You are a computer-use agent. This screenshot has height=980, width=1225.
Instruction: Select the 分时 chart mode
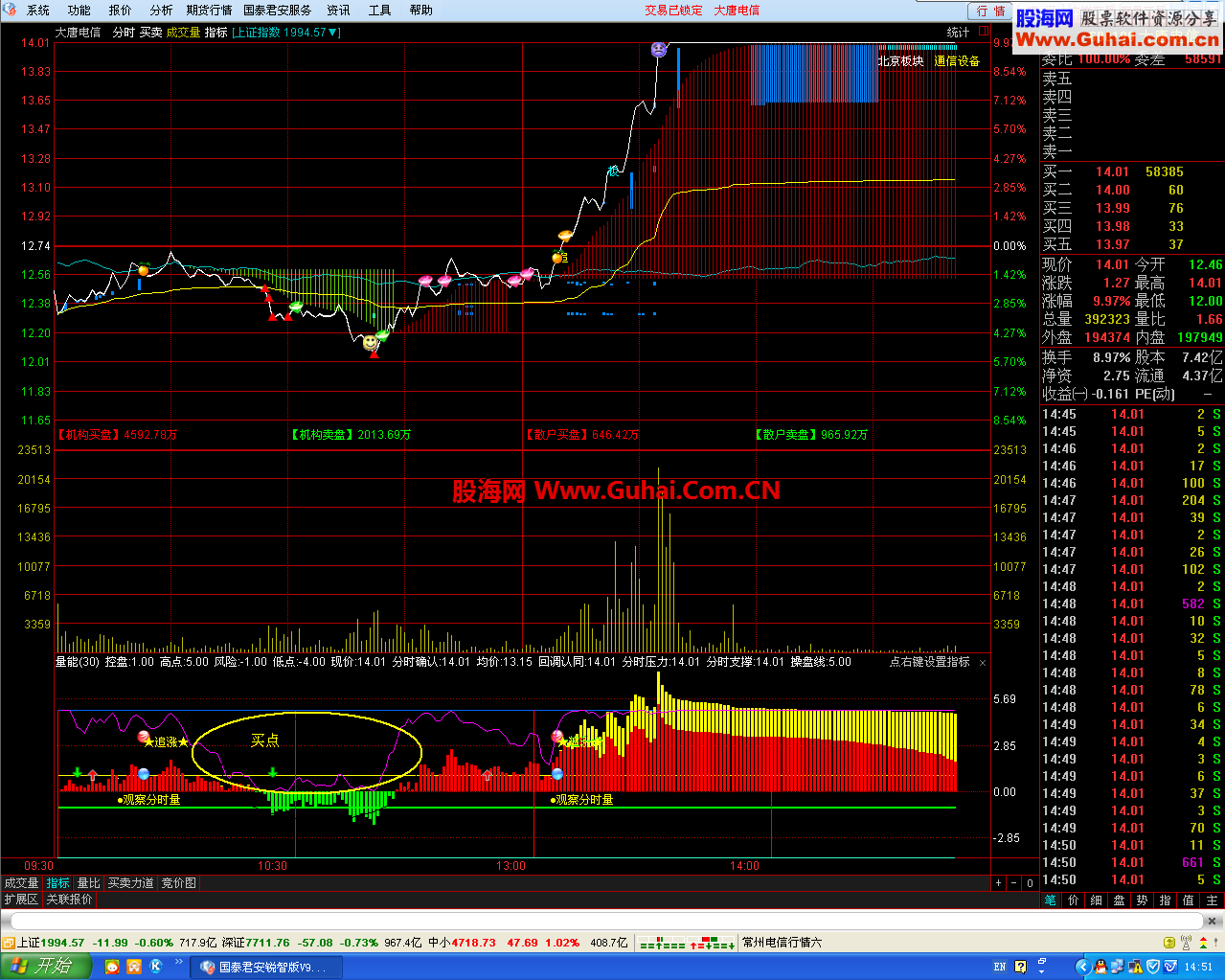124,33
